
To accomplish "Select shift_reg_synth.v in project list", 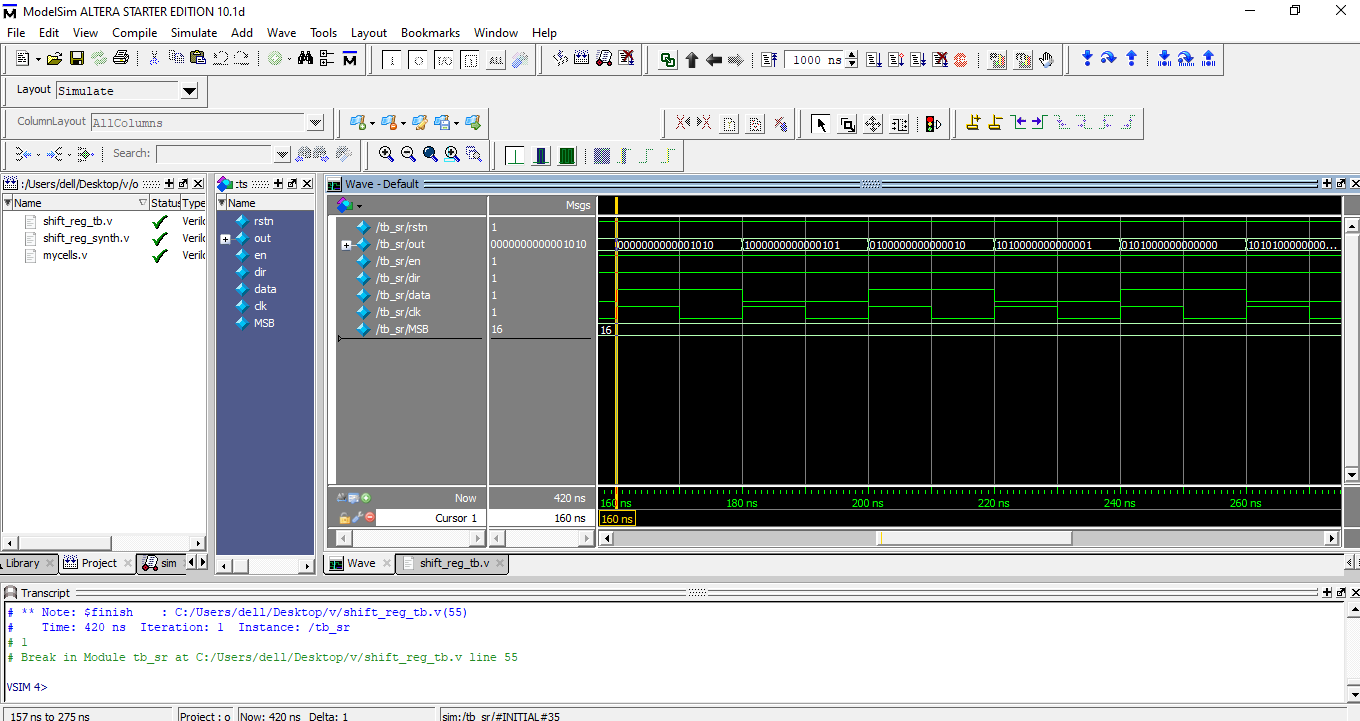I will pyautogui.click(x=85, y=238).
